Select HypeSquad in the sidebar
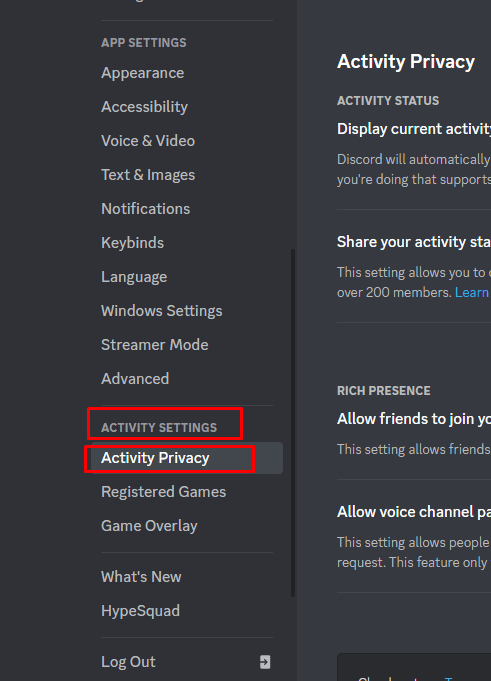Viewport: 491px width, 681px height. pos(140,611)
